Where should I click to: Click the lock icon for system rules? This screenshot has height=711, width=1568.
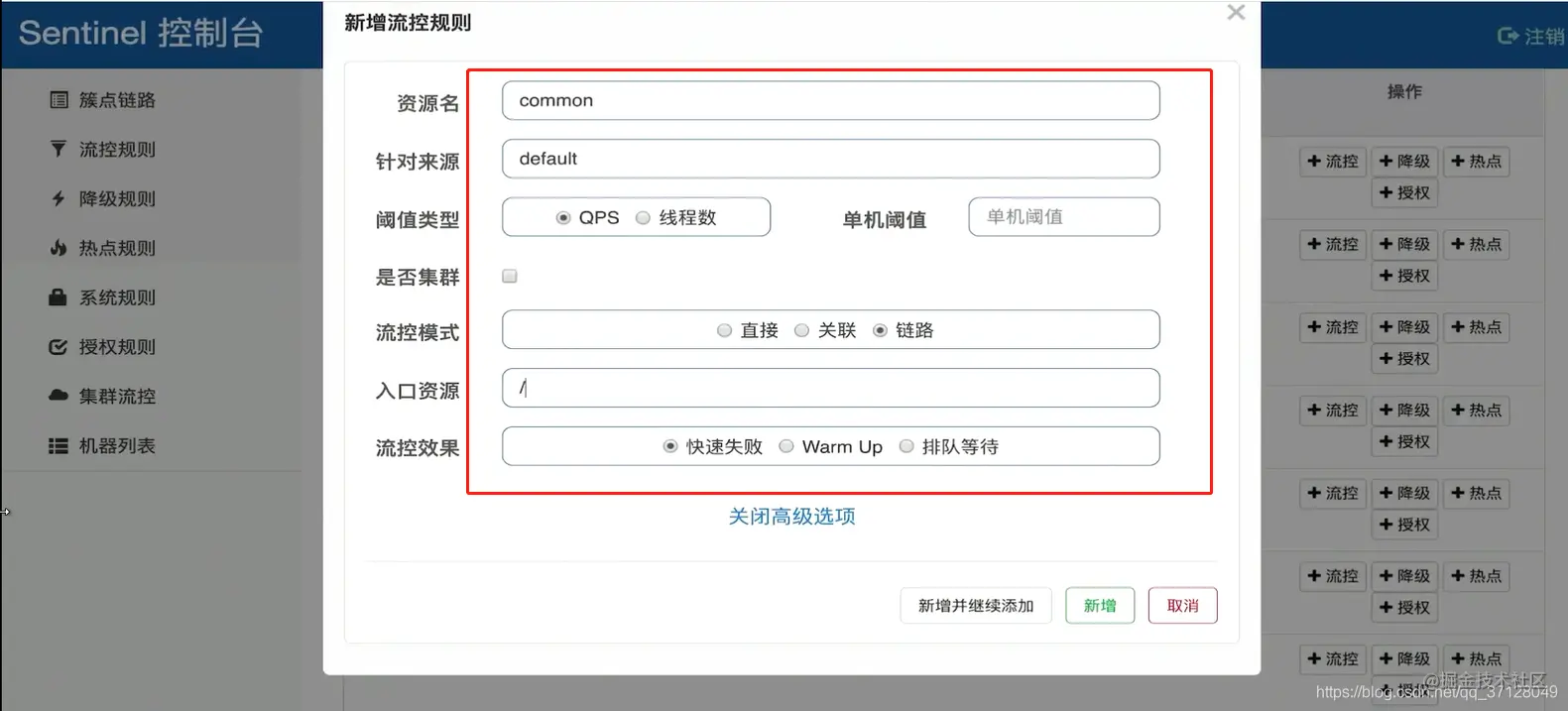click(x=59, y=297)
